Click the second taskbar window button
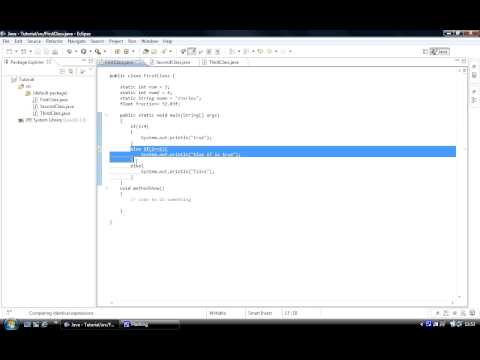This screenshot has height=360, width=480. [x=149, y=324]
